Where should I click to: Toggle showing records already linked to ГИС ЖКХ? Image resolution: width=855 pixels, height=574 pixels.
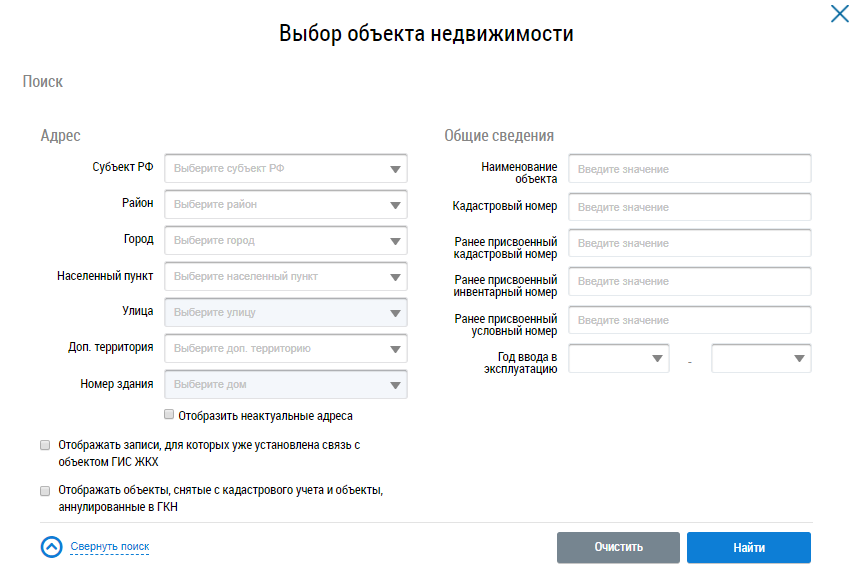point(45,444)
